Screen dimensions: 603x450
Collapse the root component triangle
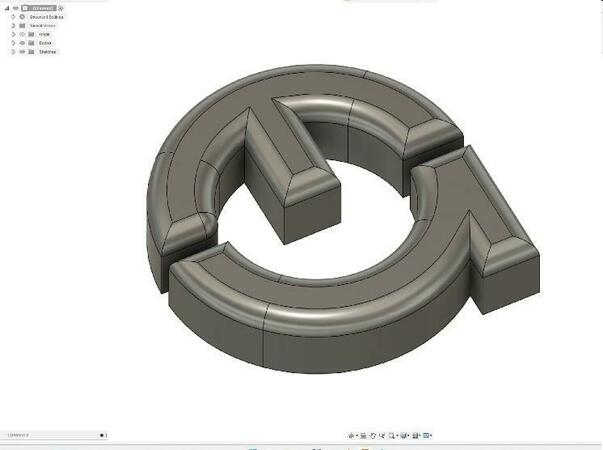(7, 8)
